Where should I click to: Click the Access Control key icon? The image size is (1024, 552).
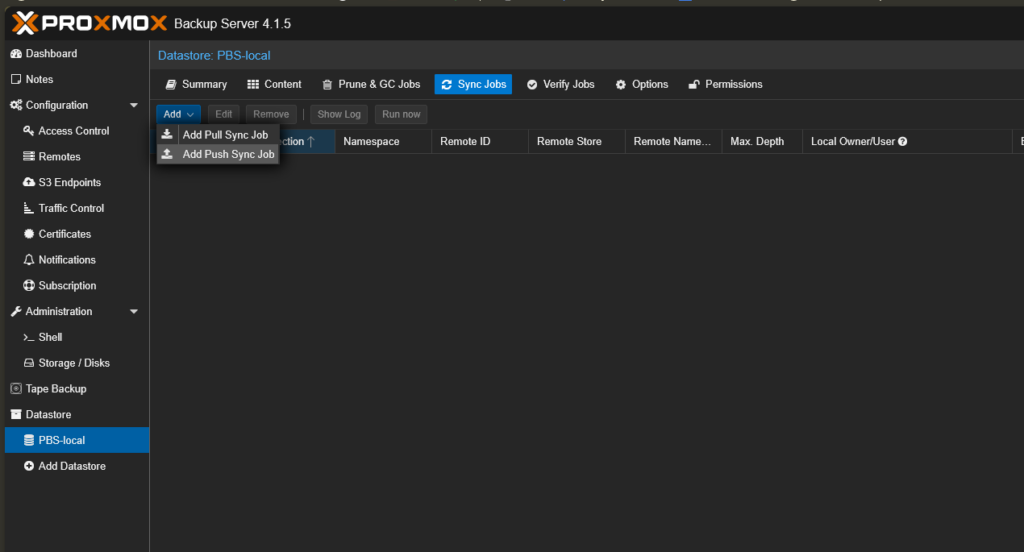pyautogui.click(x=29, y=131)
